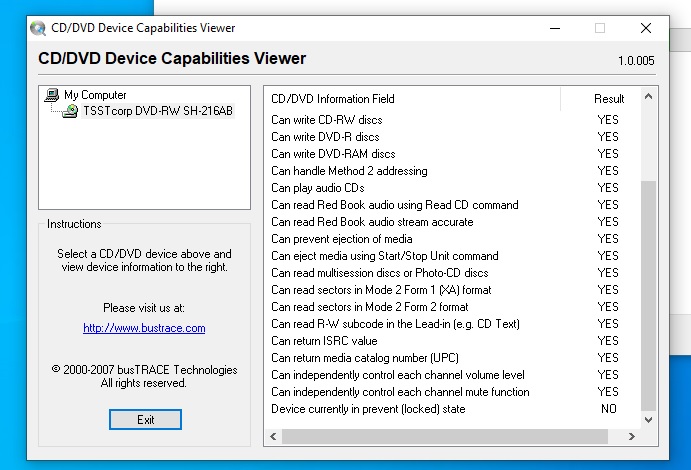
Task: Click the DVD drive icon in the tree
Action: tap(70, 111)
